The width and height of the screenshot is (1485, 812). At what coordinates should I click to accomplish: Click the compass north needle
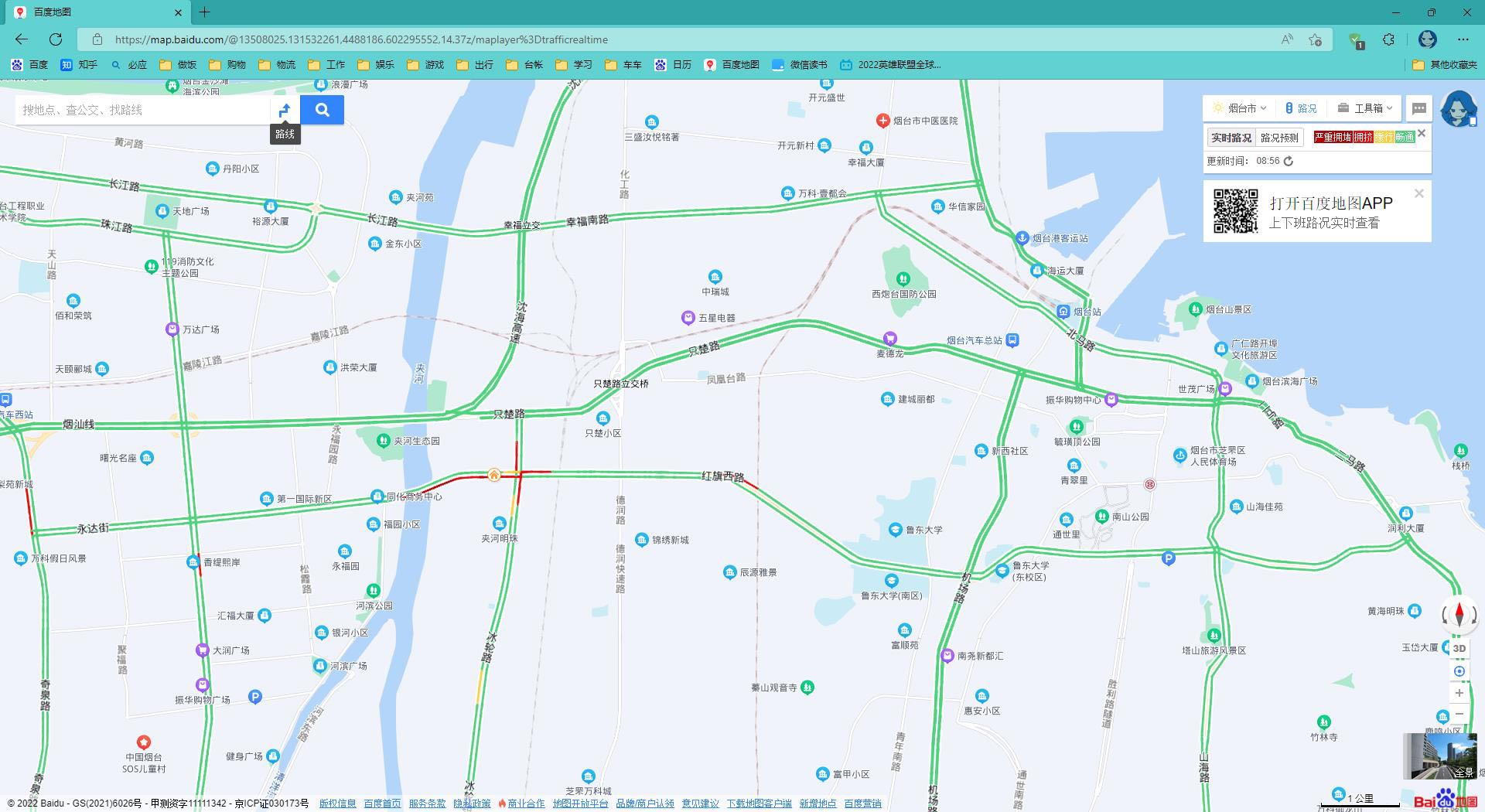click(x=1459, y=613)
